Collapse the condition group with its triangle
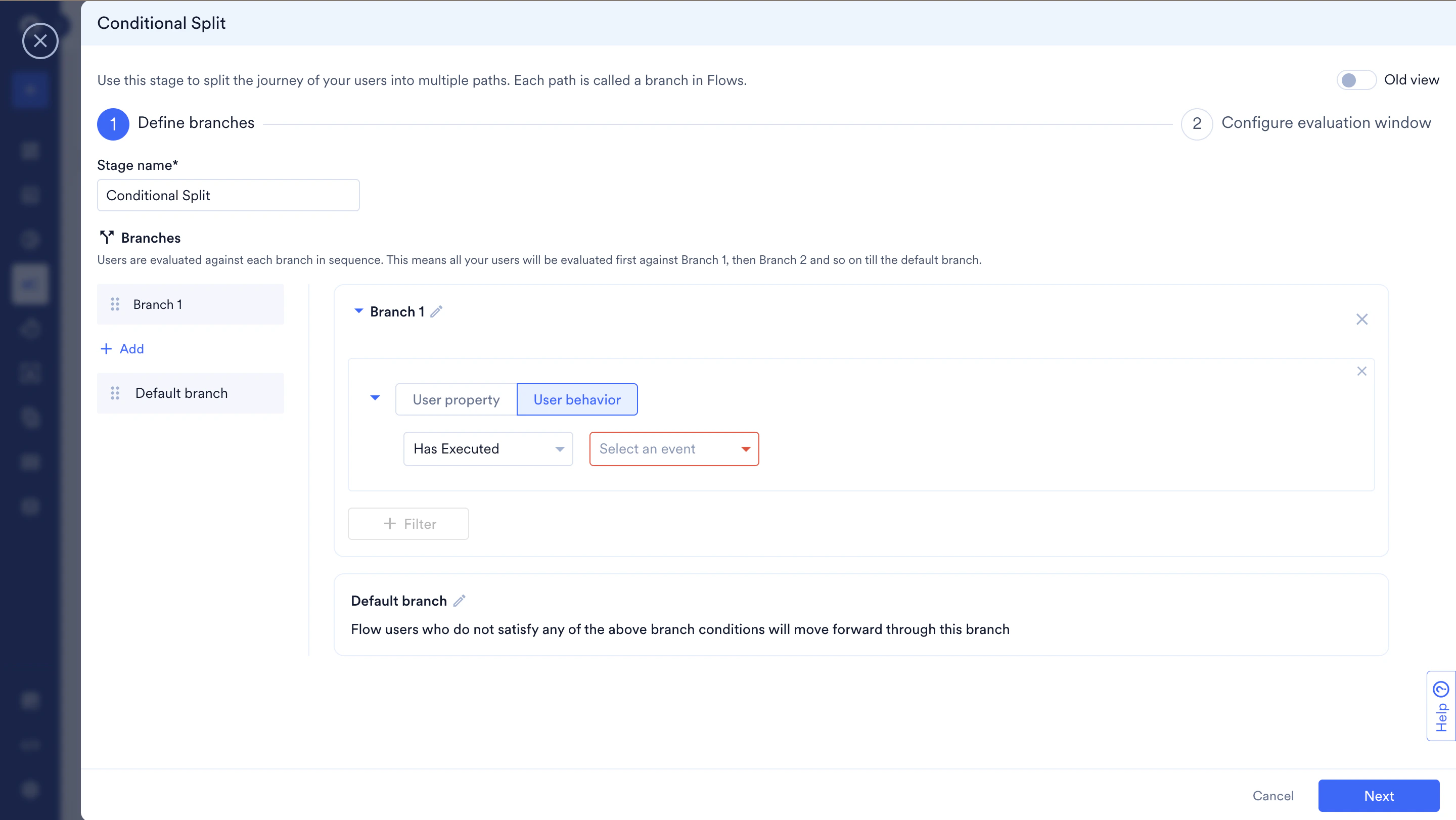This screenshot has width=1456, height=820. 374,398
